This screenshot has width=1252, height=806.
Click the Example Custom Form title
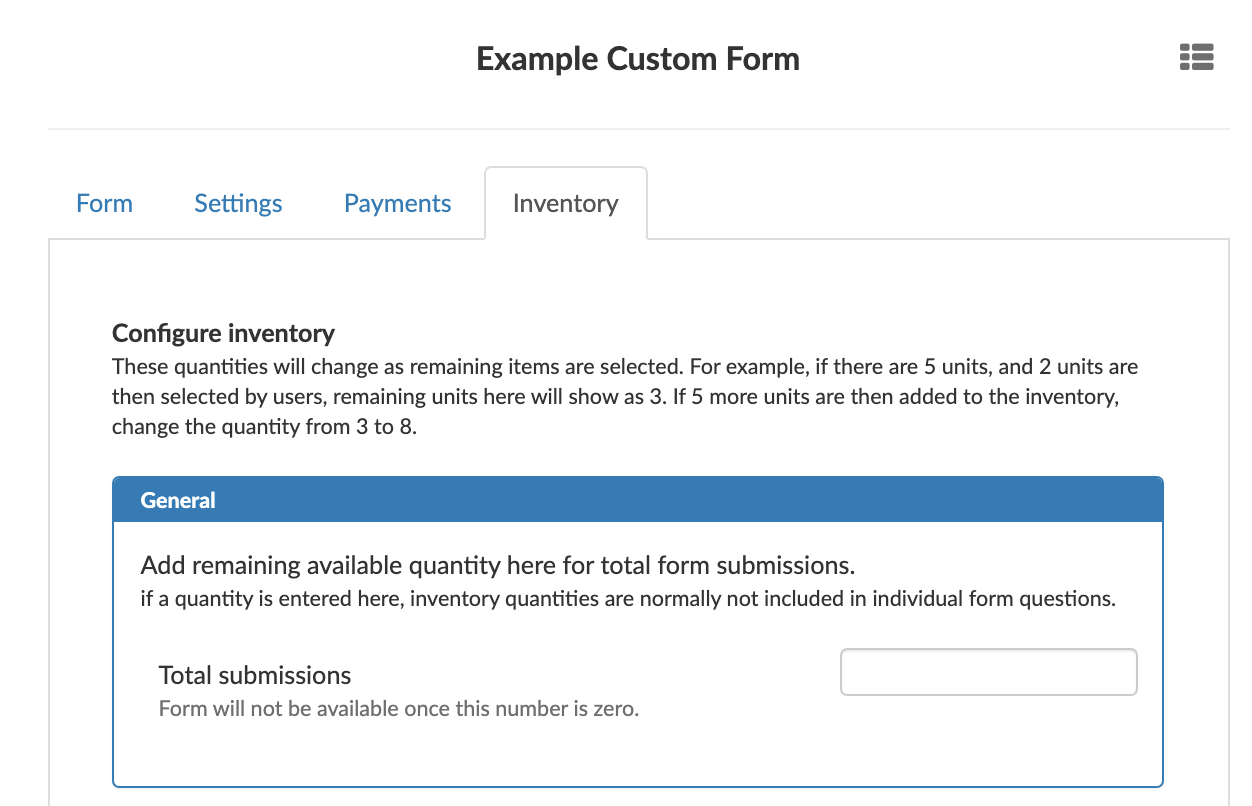click(x=638, y=59)
